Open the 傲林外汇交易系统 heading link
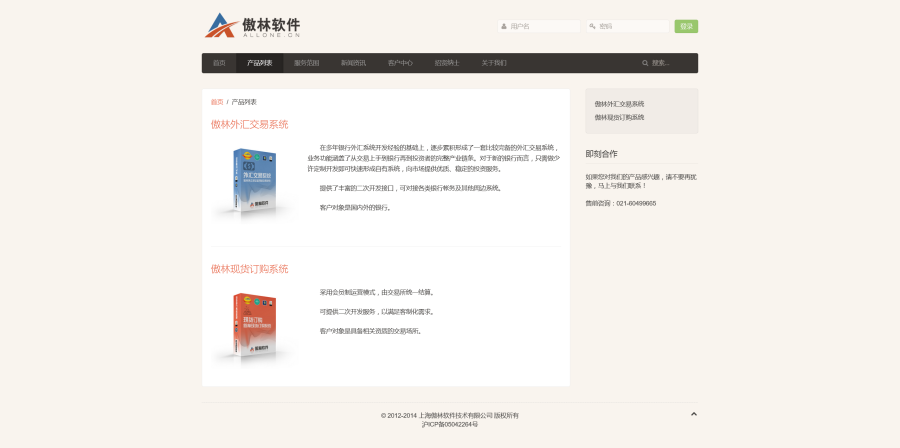Viewport: 900px width, 448px height. point(250,124)
